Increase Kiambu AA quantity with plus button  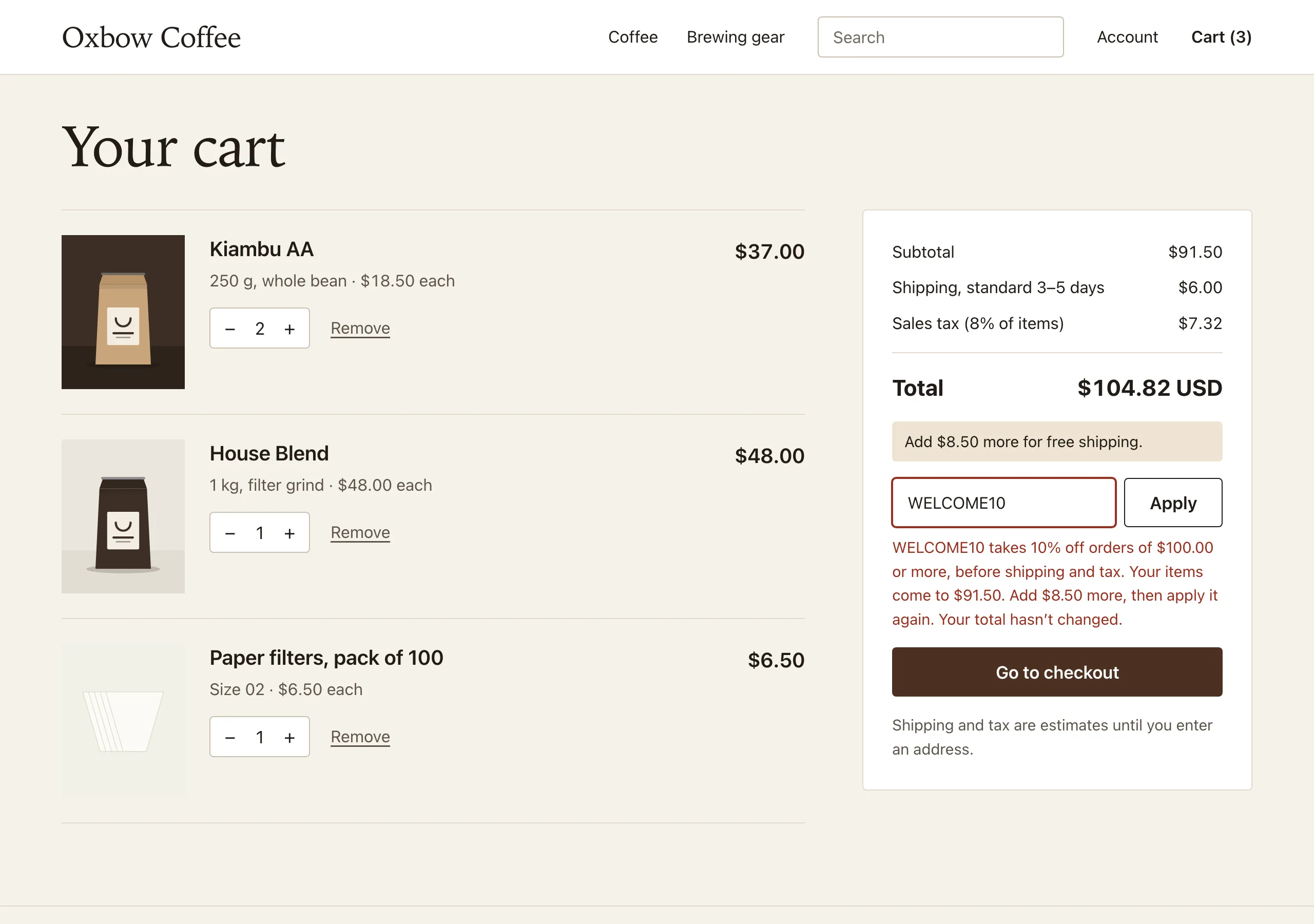click(289, 329)
